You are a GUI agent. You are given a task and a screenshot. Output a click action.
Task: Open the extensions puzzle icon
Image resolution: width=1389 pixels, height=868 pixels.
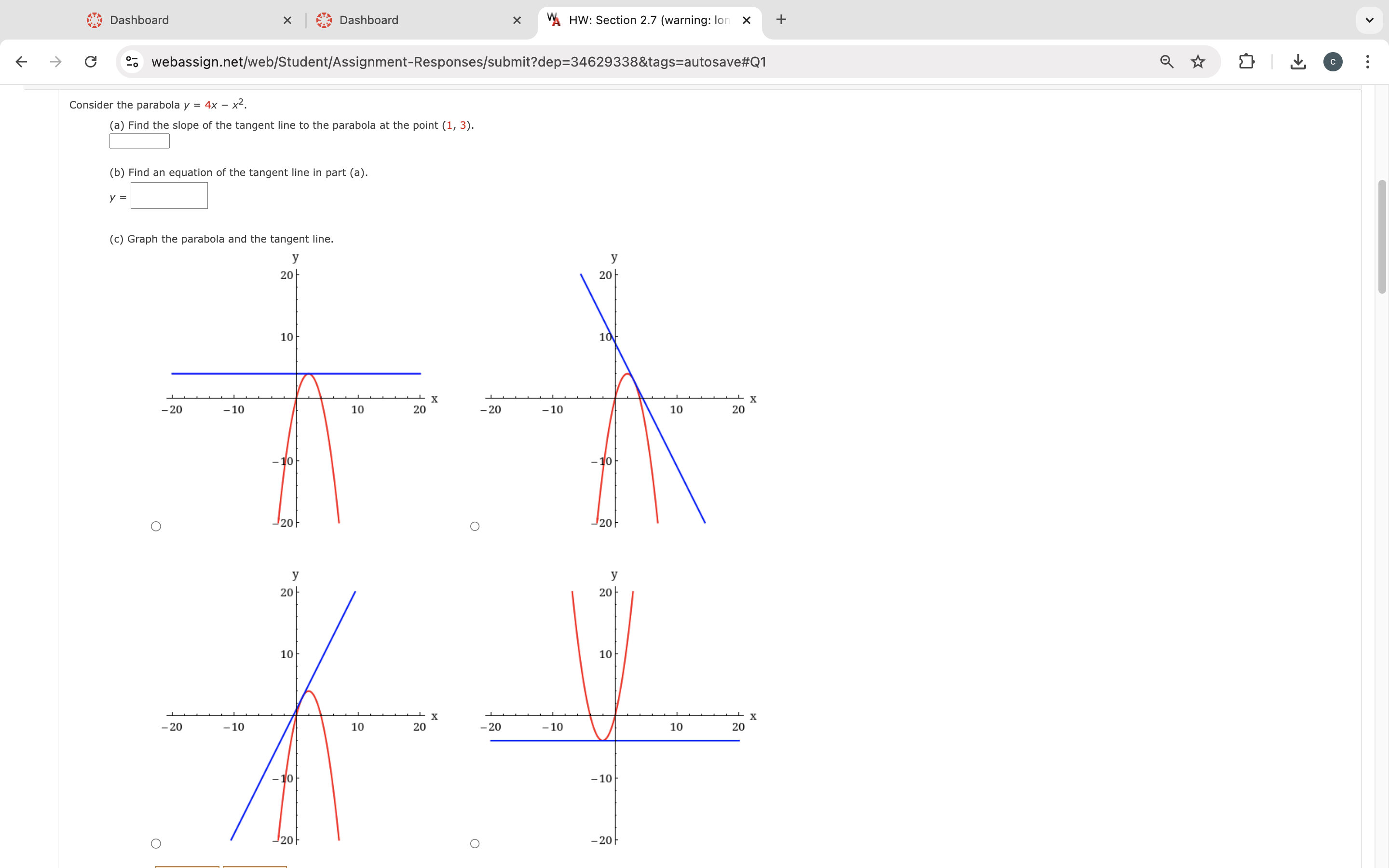1246,61
